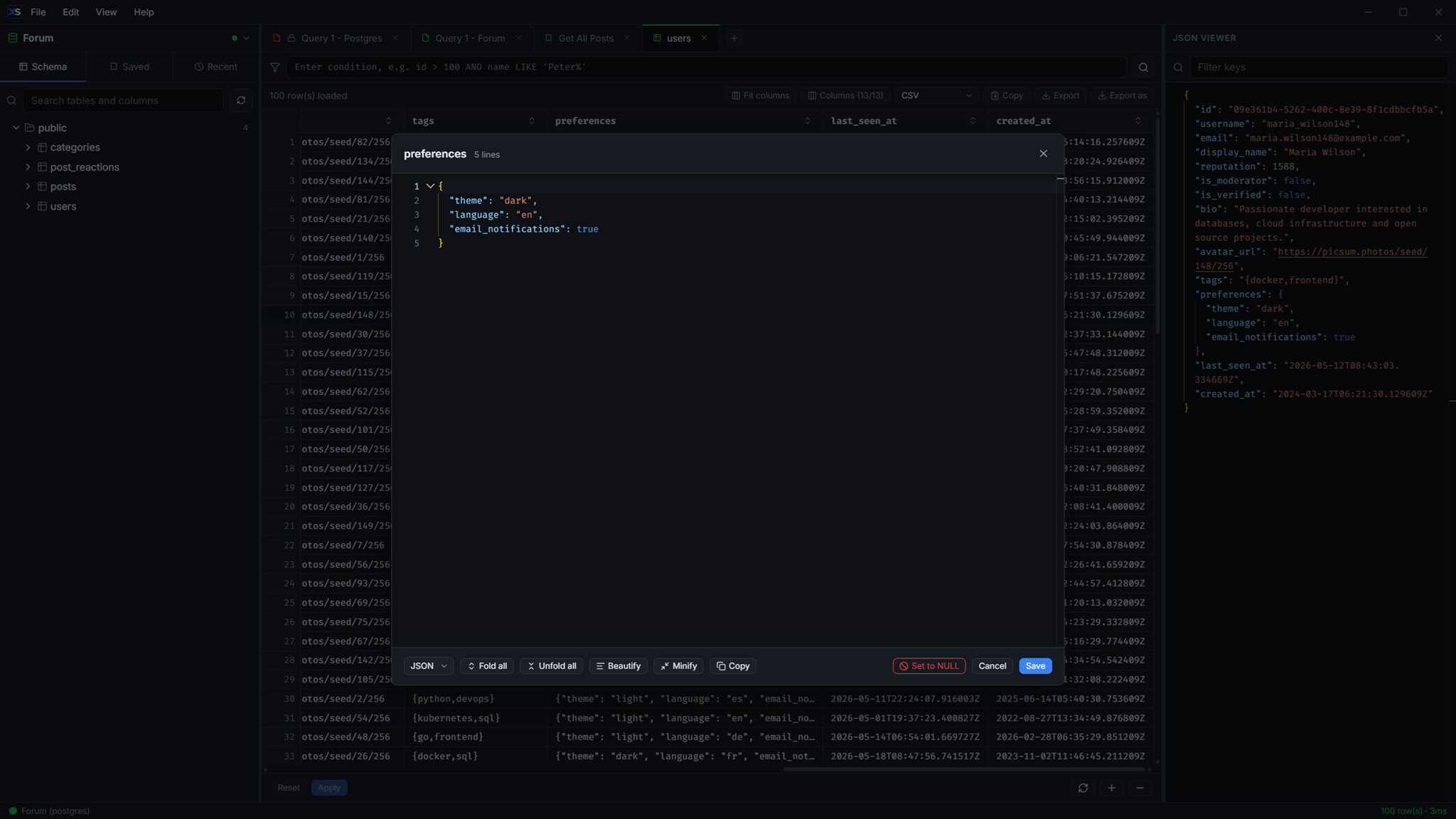Cancel the preferences edit
The width and height of the screenshot is (1456, 819).
992,666
